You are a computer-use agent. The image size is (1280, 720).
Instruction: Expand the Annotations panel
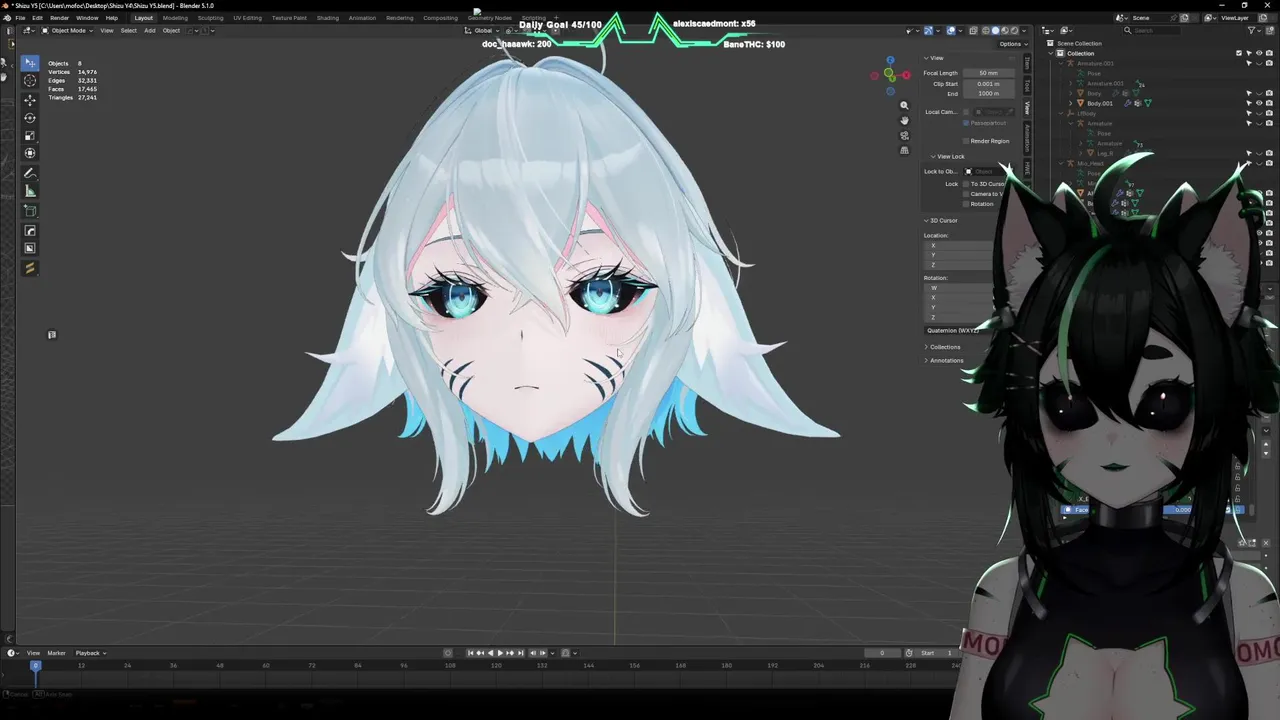point(945,360)
